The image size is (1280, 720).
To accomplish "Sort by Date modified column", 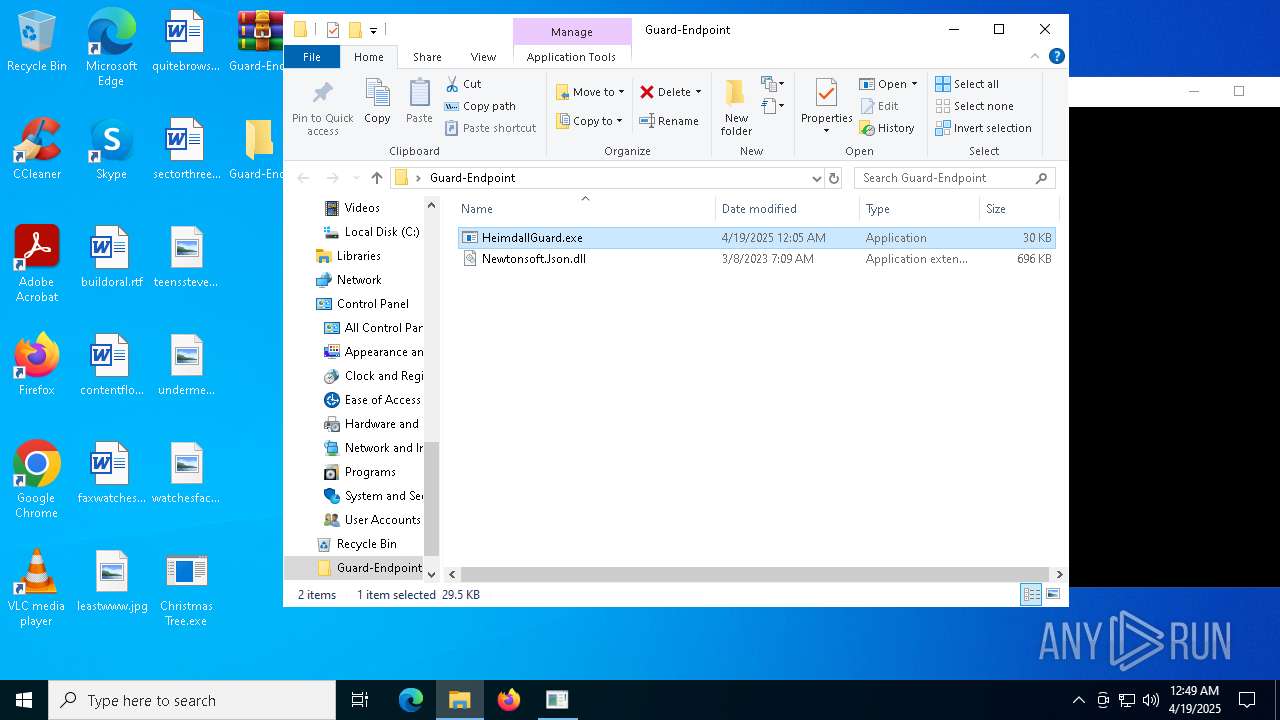I will (x=788, y=209).
